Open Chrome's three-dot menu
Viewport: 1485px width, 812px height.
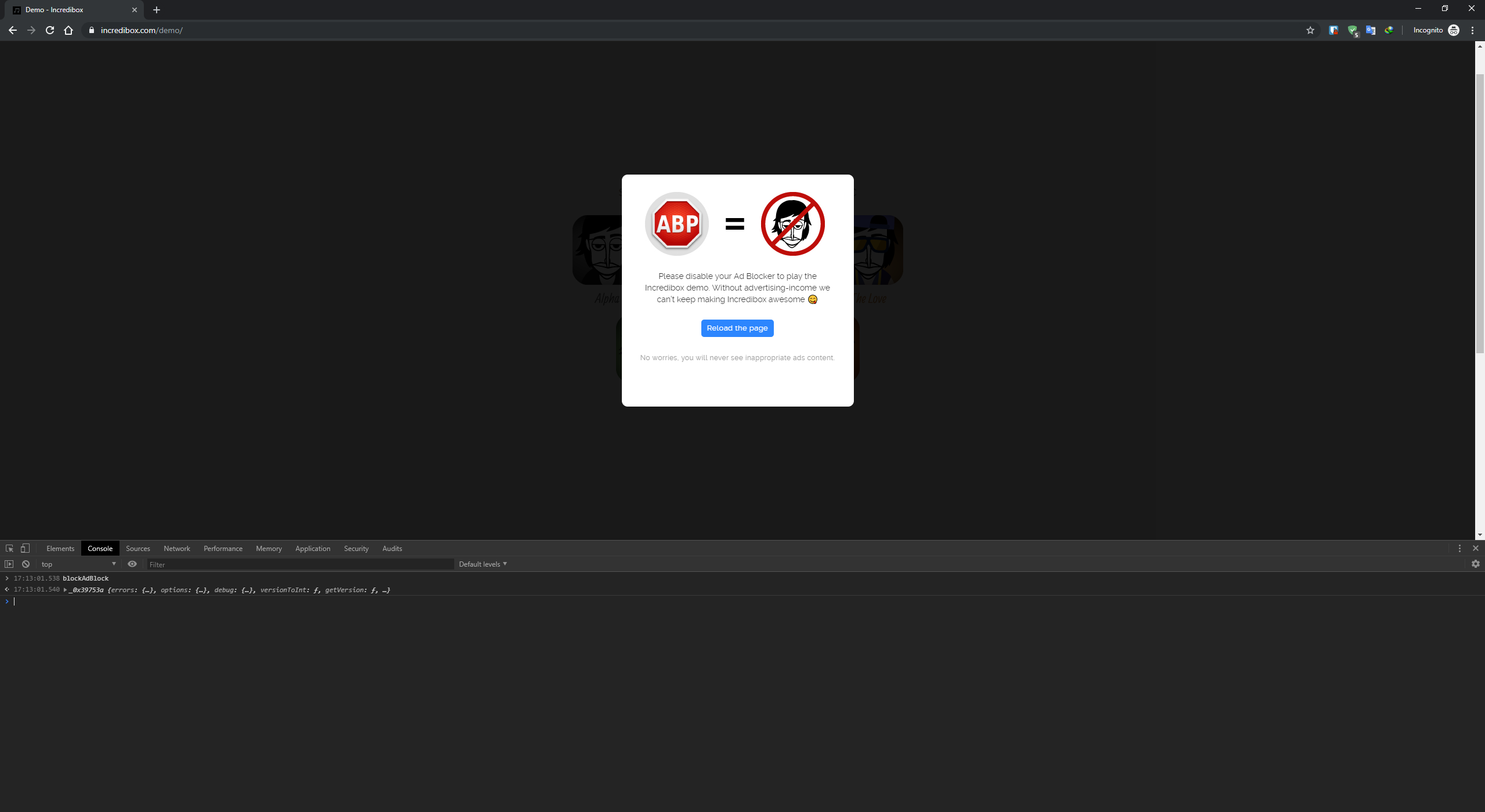point(1472,30)
